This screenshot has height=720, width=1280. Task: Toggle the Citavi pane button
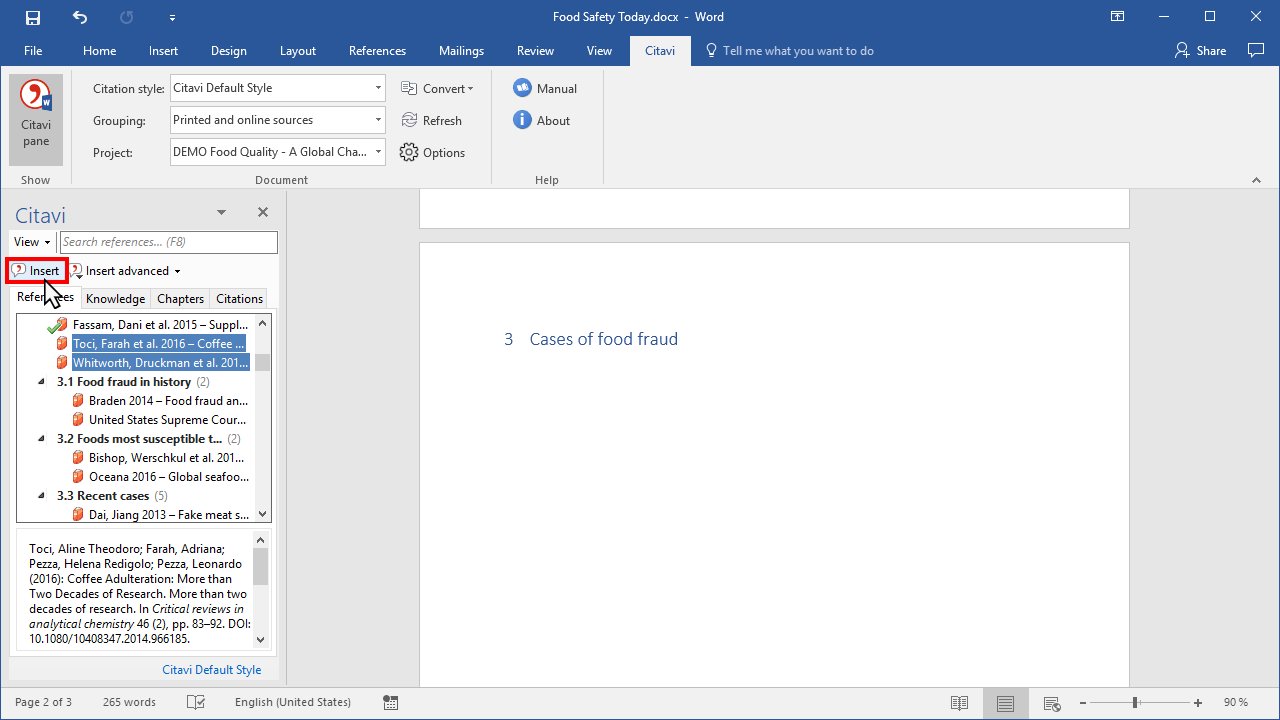pos(36,119)
